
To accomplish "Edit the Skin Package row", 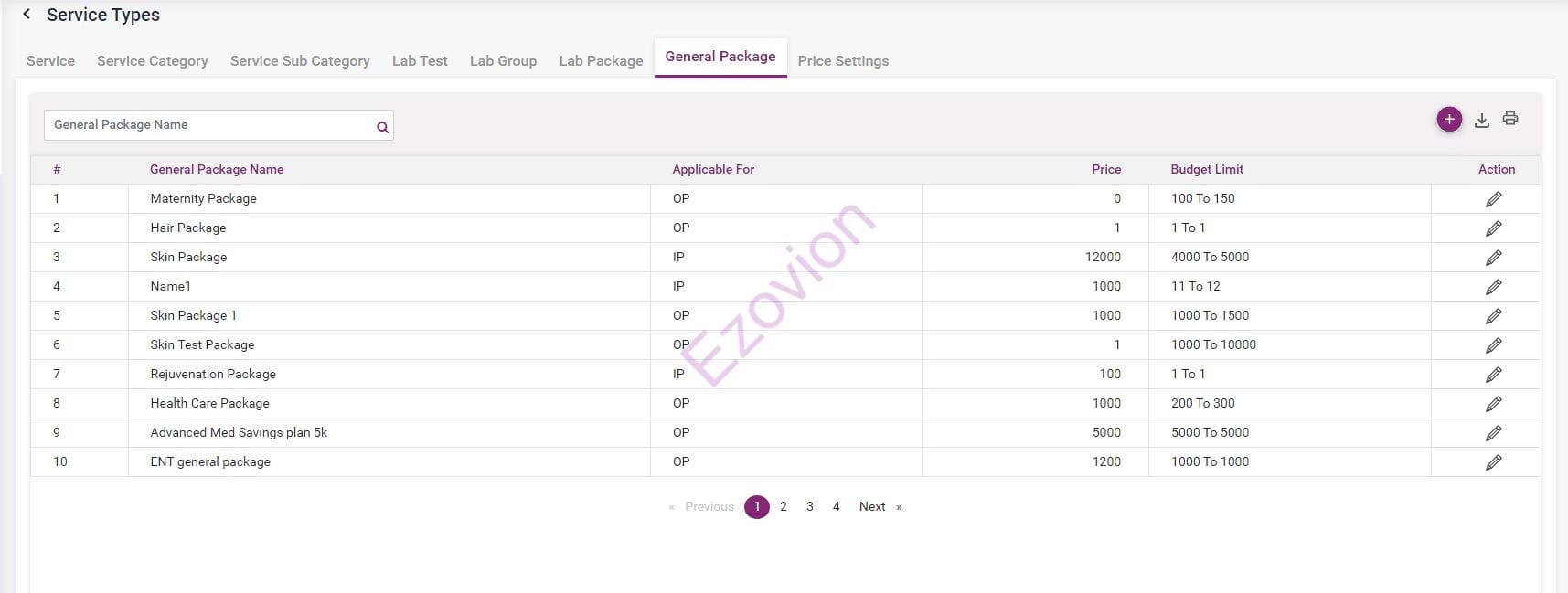I will click(x=1493, y=258).
